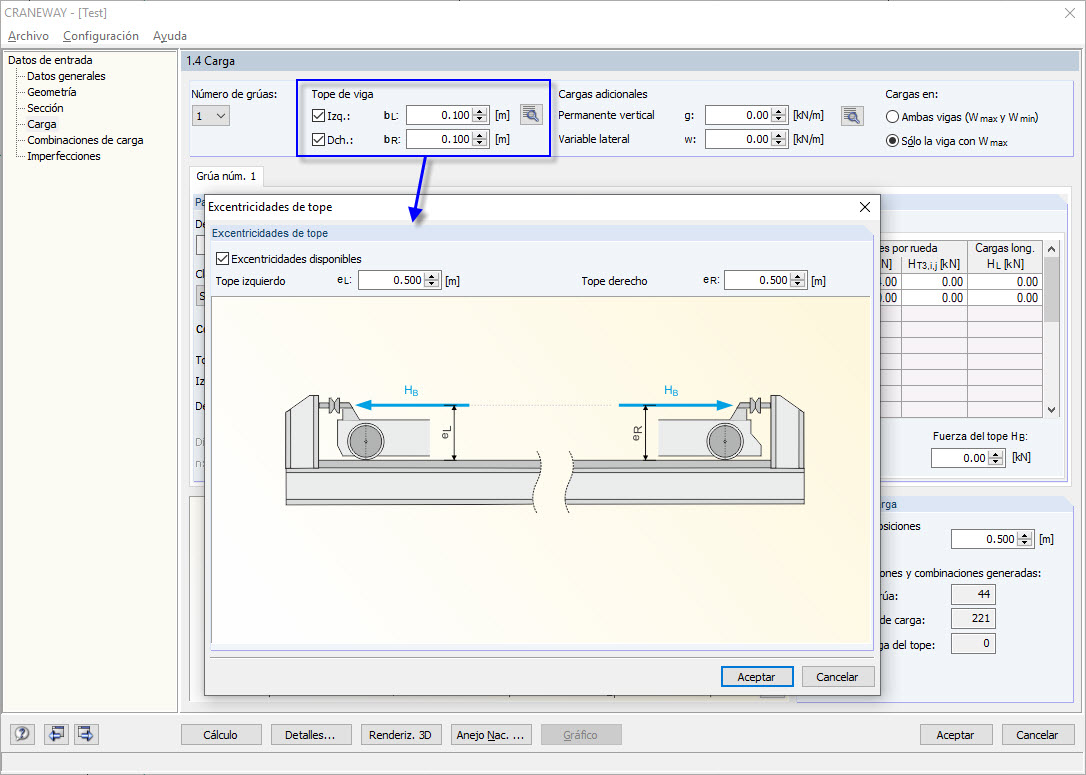1086x775 pixels.
Task: Click the Detalles... button
Action: (x=310, y=735)
